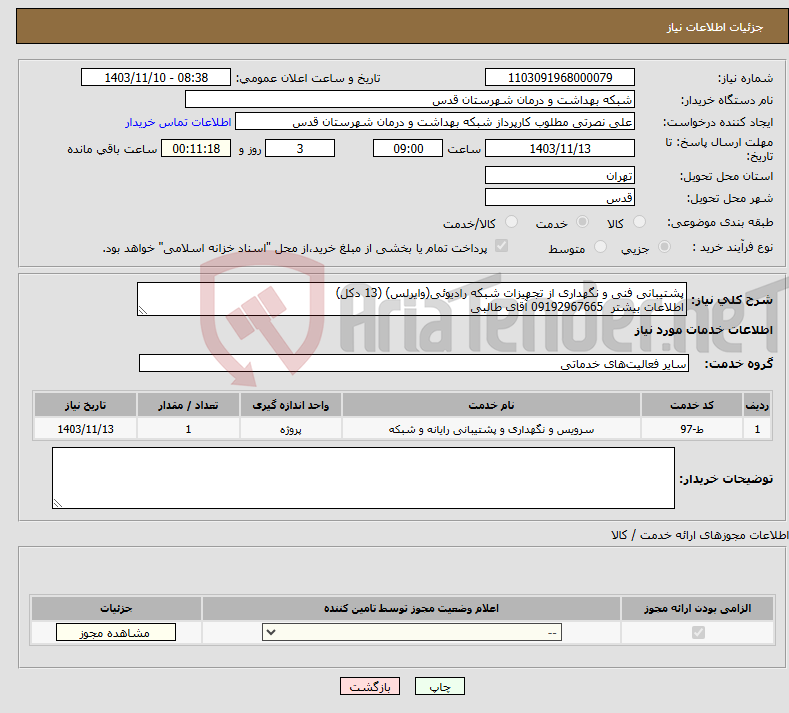Screen dimensions: 789x713
Task: Click the کد خدمت column header
Action: (x=692, y=405)
